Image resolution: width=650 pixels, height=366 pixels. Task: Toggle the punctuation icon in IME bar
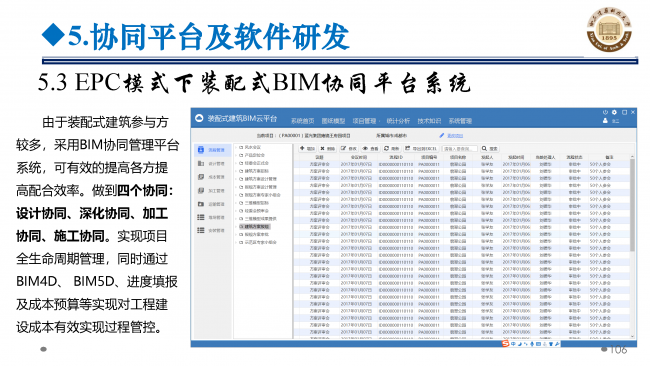pos(526,344)
